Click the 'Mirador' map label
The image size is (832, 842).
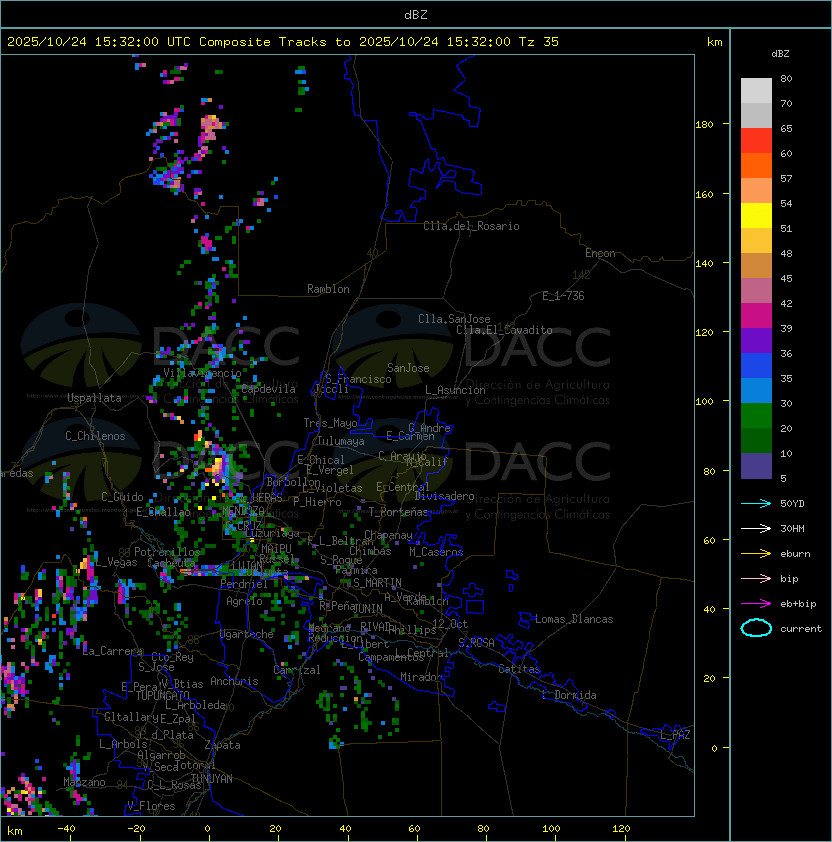422,677
